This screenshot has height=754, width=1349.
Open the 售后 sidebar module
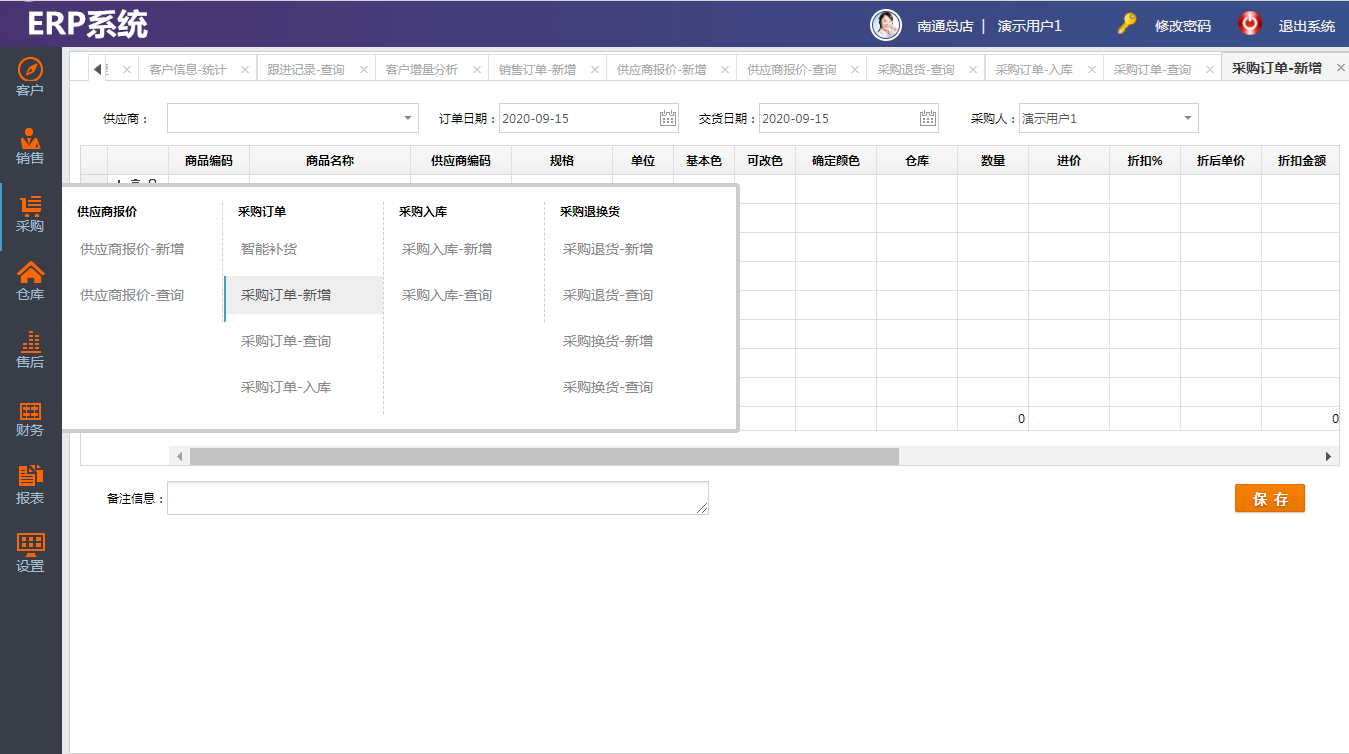30,349
